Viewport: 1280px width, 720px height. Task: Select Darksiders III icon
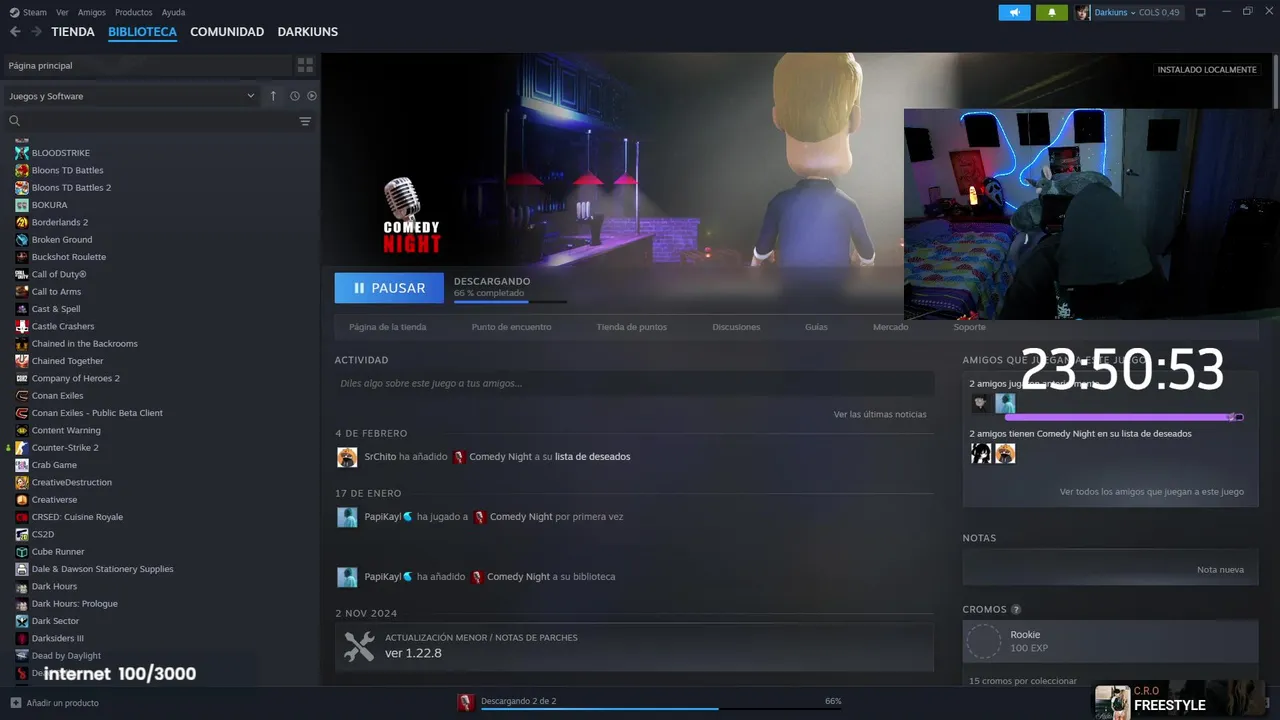pyautogui.click(x=22, y=638)
